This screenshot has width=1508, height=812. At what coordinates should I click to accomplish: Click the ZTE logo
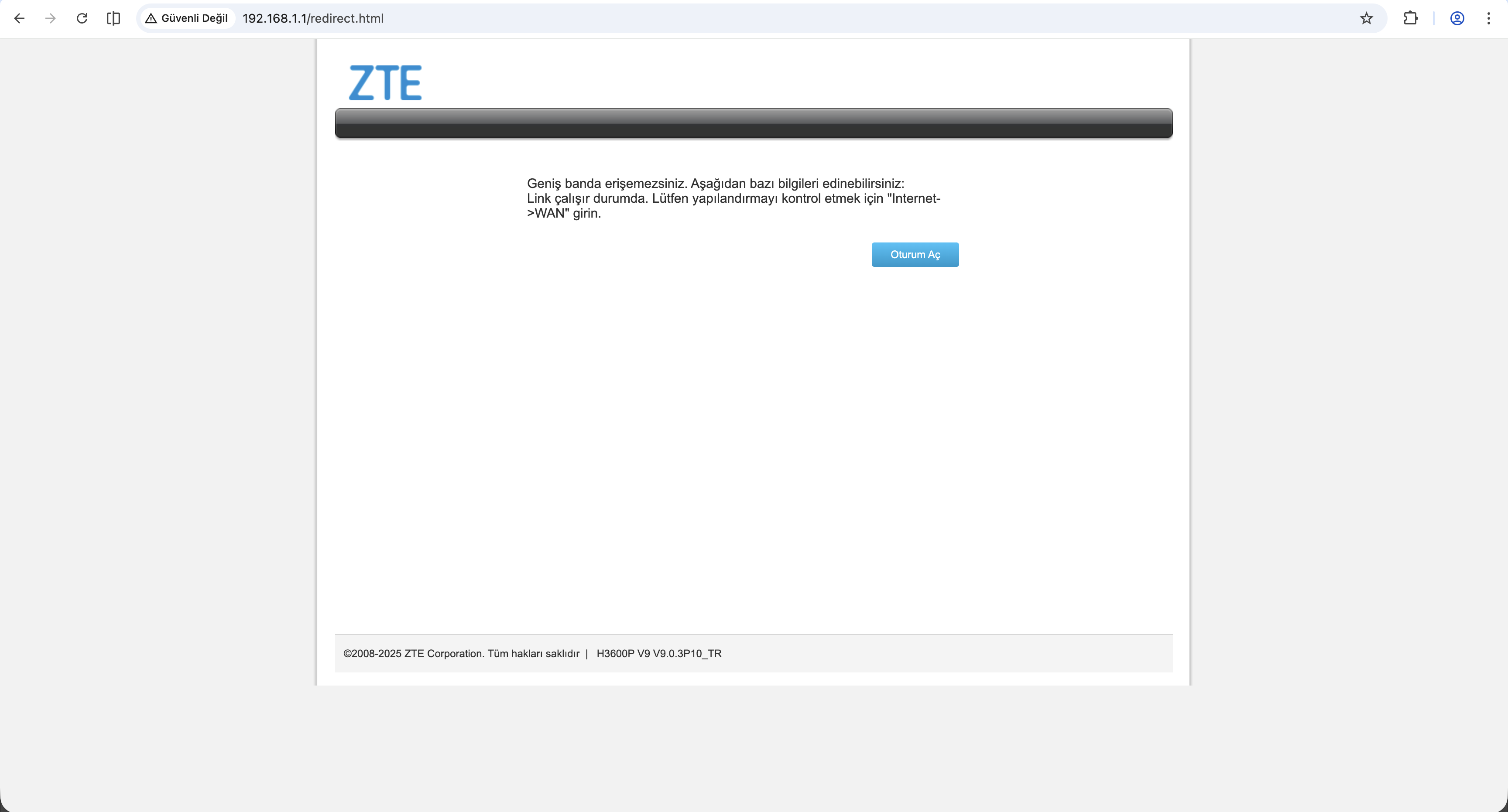(385, 82)
